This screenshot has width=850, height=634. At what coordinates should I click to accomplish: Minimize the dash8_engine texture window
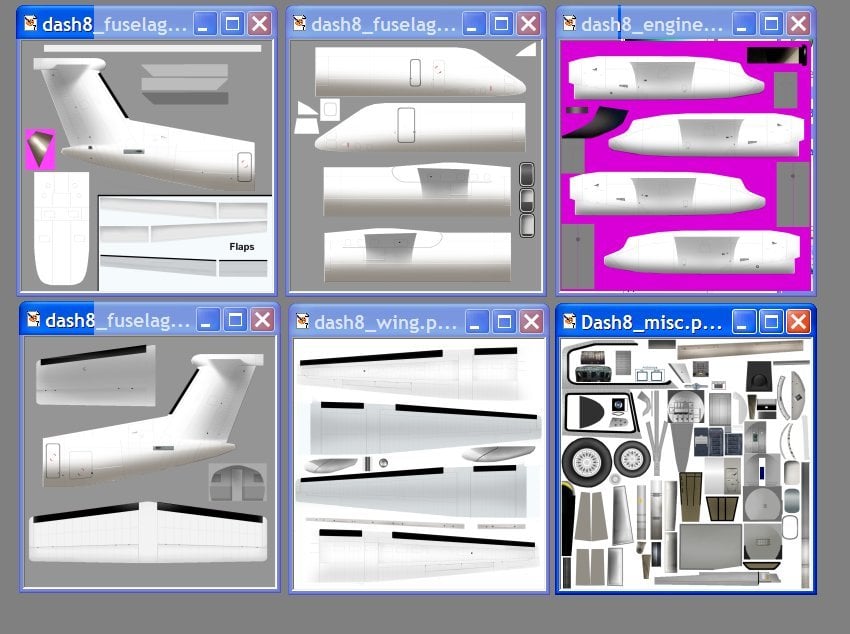(743, 24)
